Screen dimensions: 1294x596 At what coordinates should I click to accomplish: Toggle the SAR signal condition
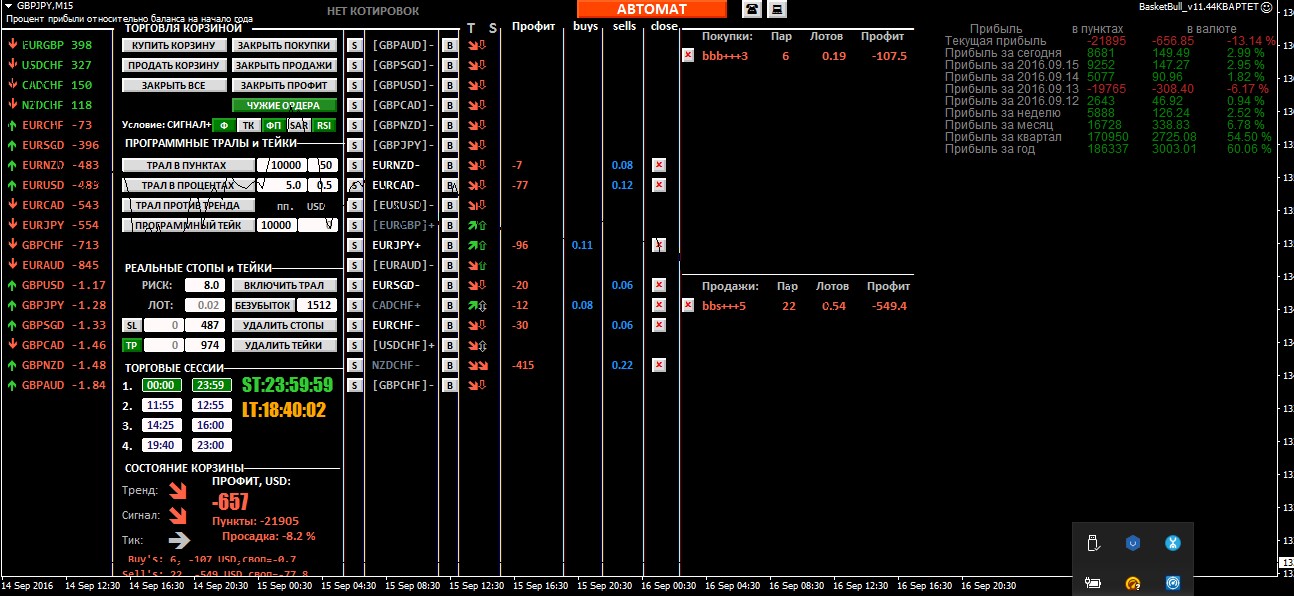[298, 125]
